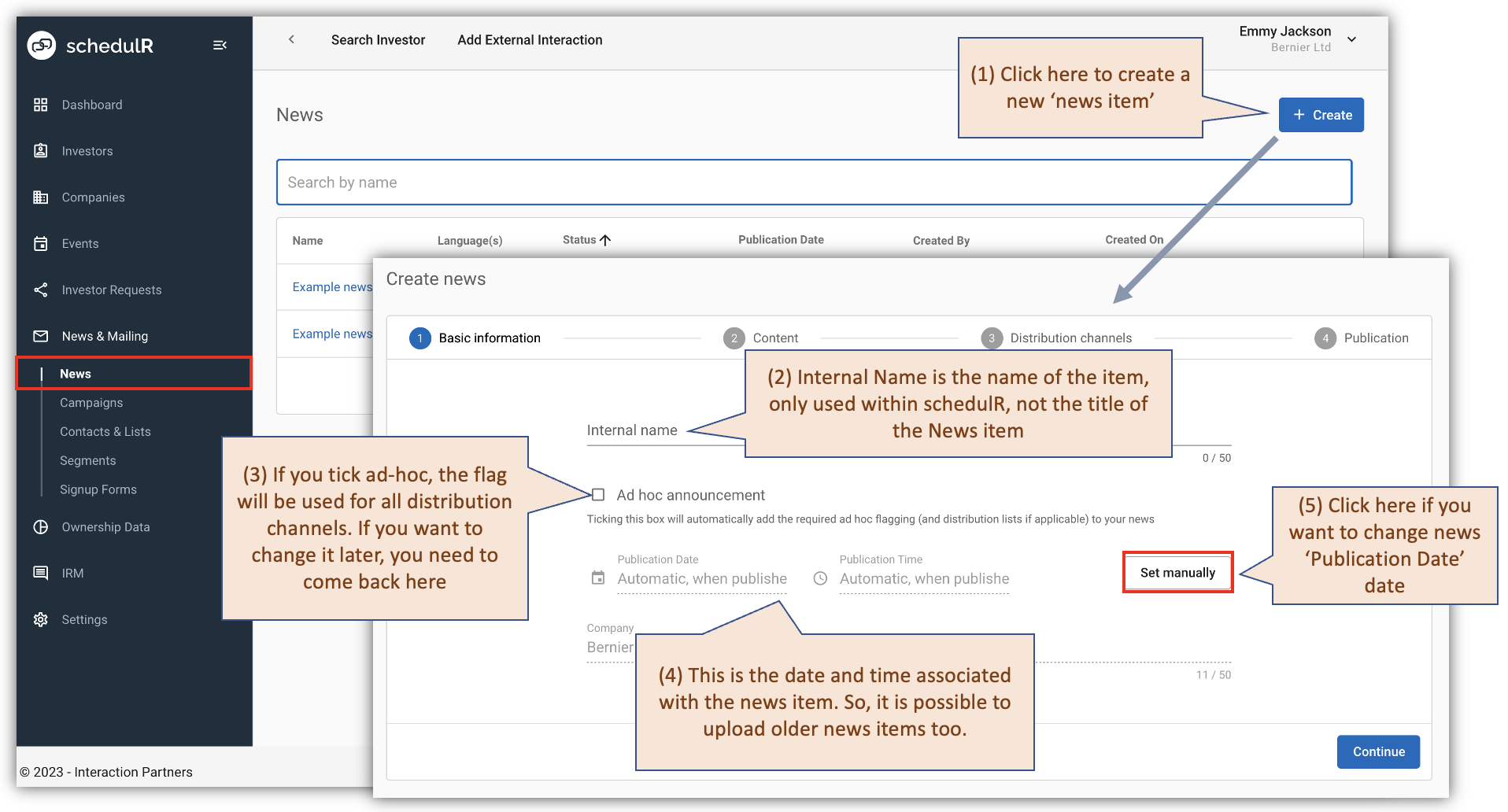
Task: Click the calendar icon beside Publication Date
Action: point(597,577)
